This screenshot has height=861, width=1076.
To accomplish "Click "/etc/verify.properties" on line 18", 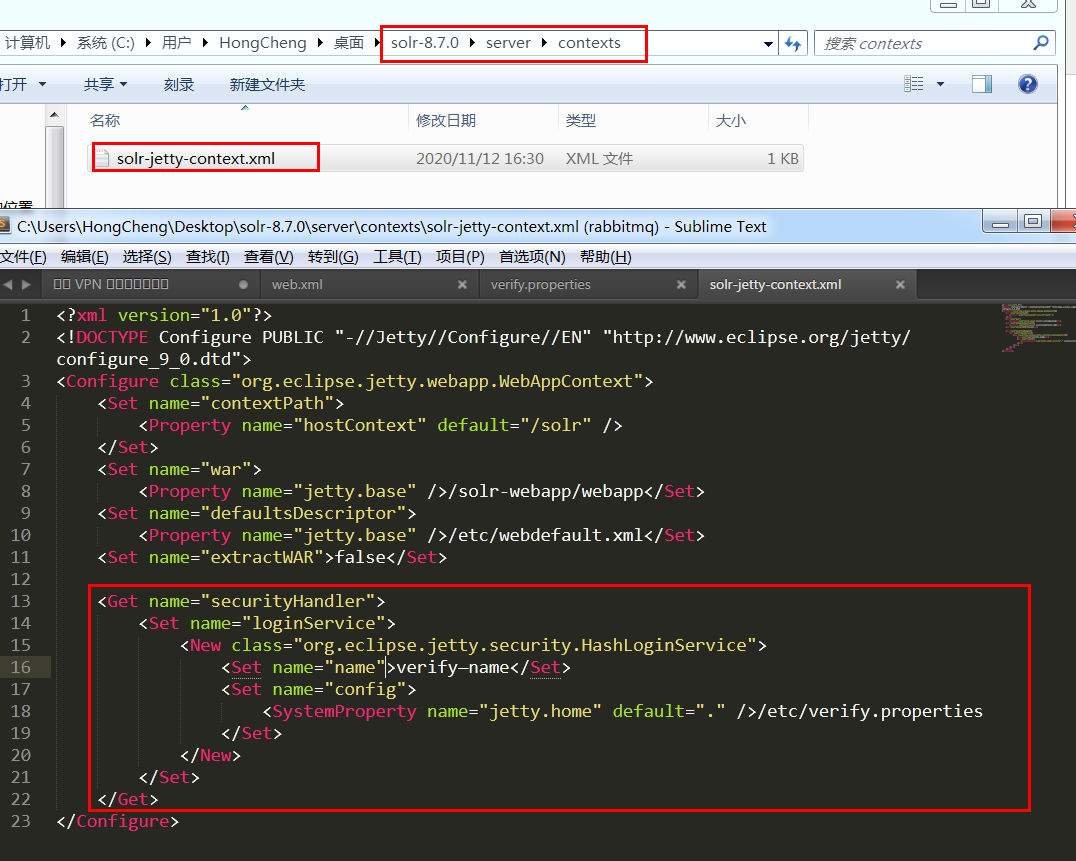I will pos(875,711).
